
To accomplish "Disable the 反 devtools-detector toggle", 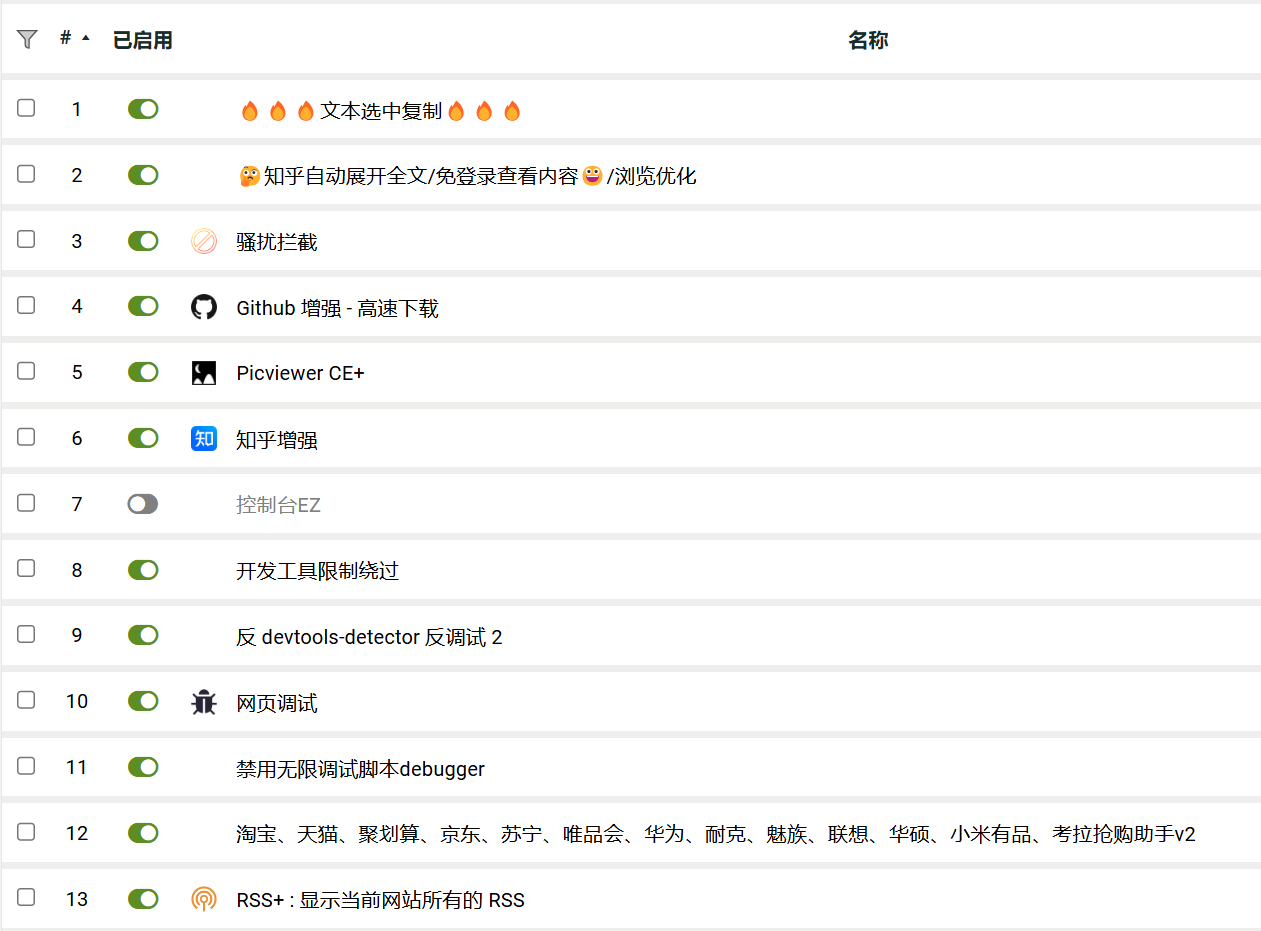I will pyautogui.click(x=143, y=635).
